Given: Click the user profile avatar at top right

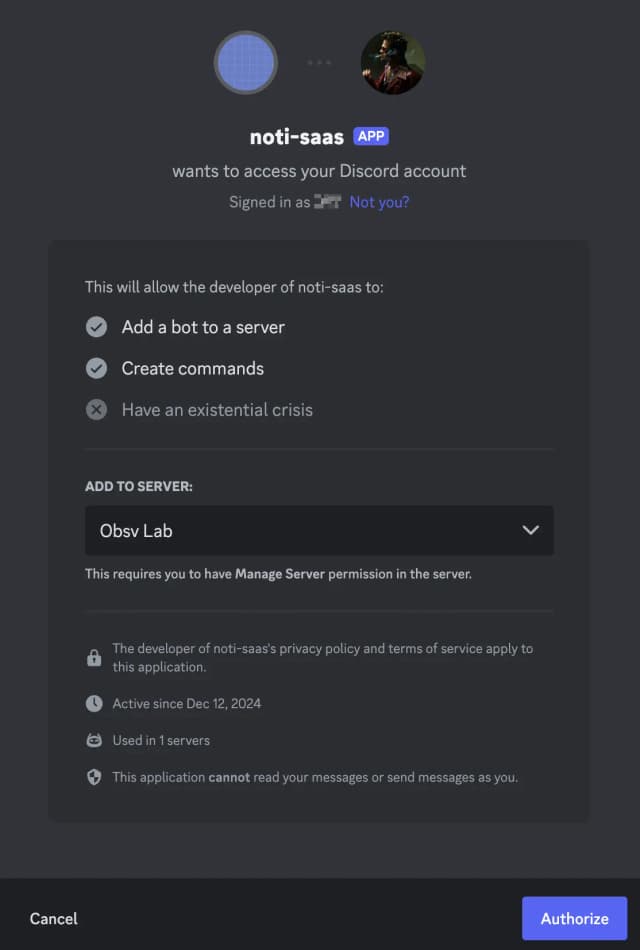Looking at the screenshot, I should pos(392,62).
